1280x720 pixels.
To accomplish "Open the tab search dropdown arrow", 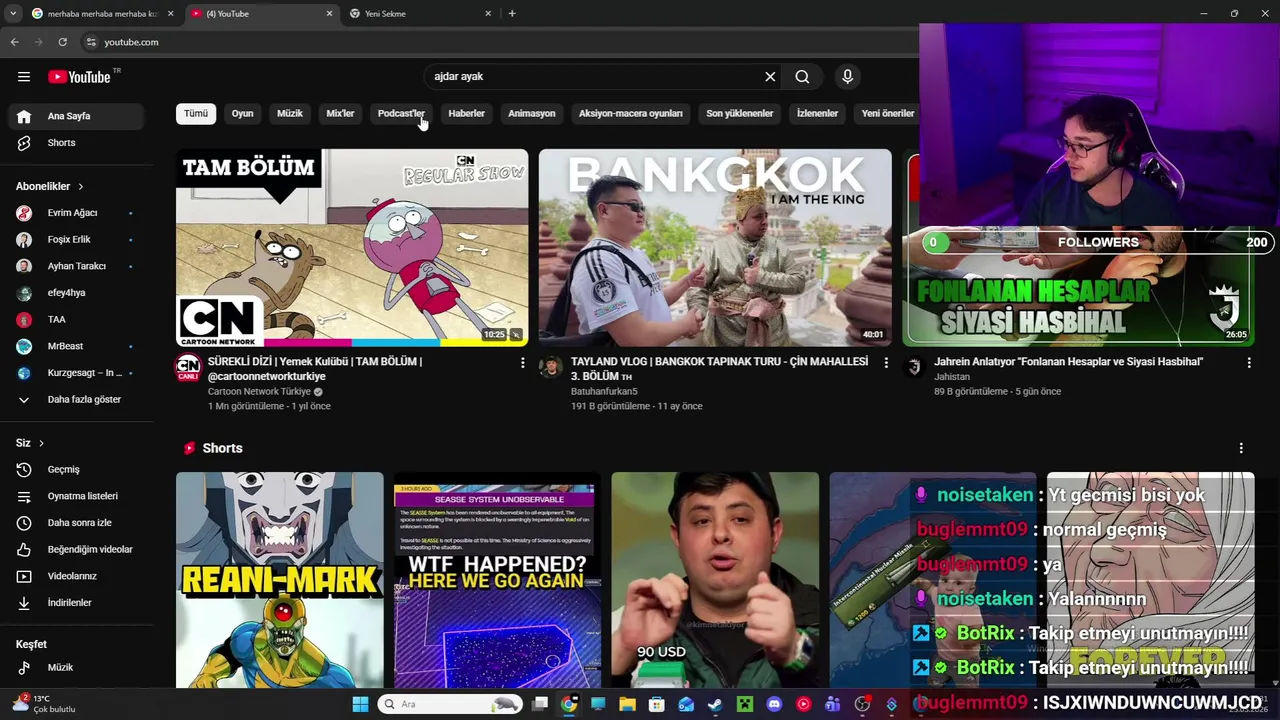I will point(12,14).
